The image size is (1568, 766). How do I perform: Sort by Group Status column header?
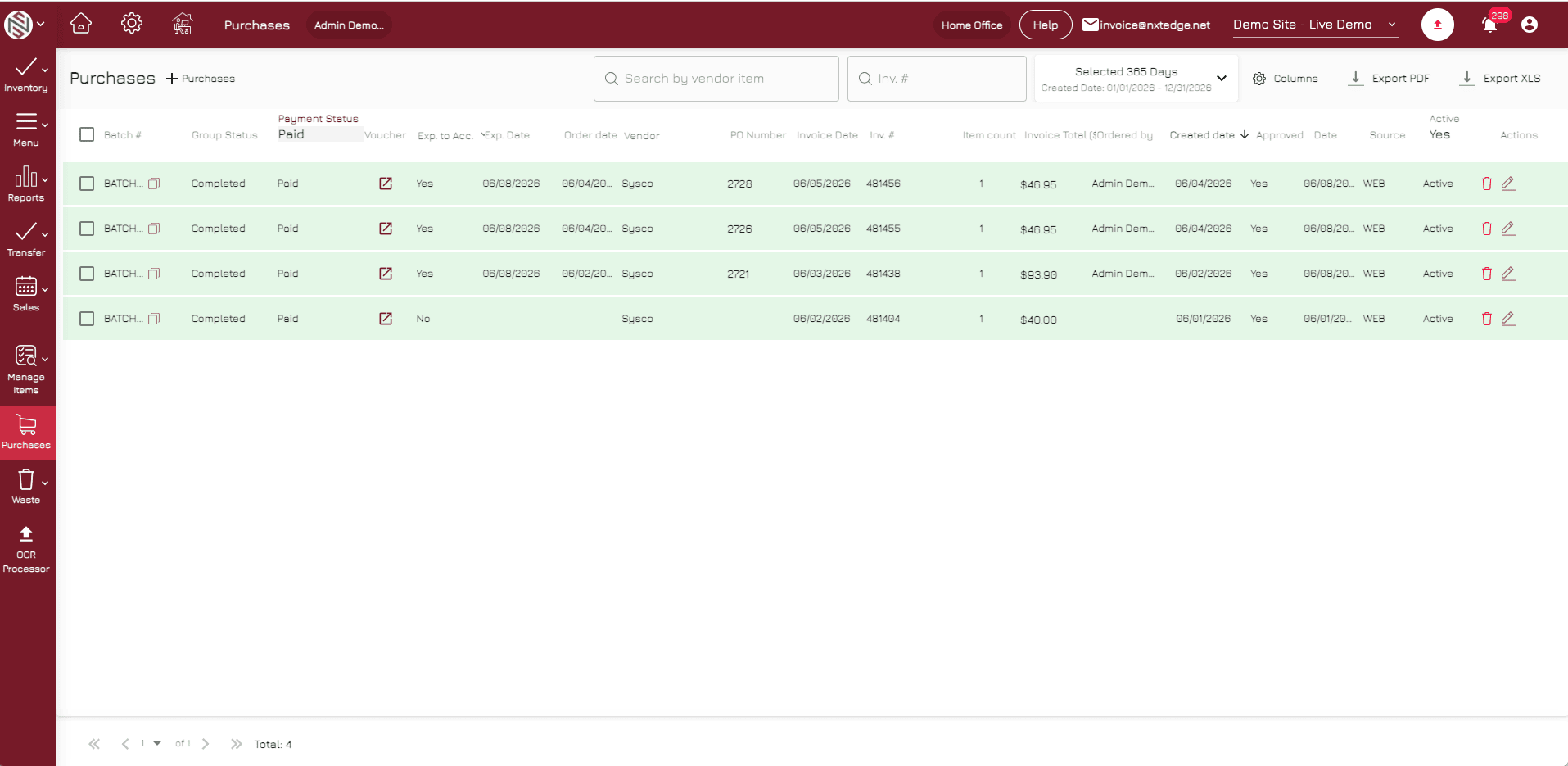pyautogui.click(x=224, y=135)
